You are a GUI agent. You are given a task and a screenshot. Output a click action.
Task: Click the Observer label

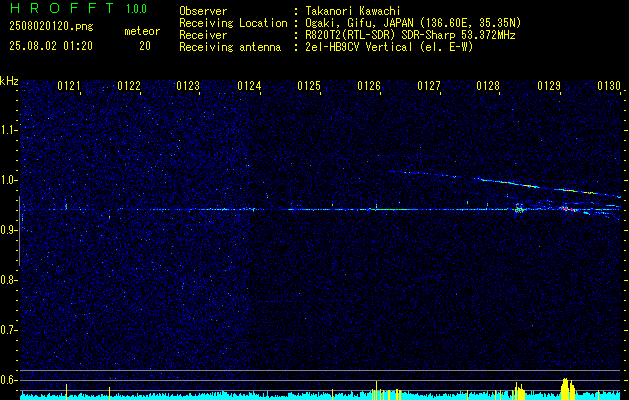point(203,11)
